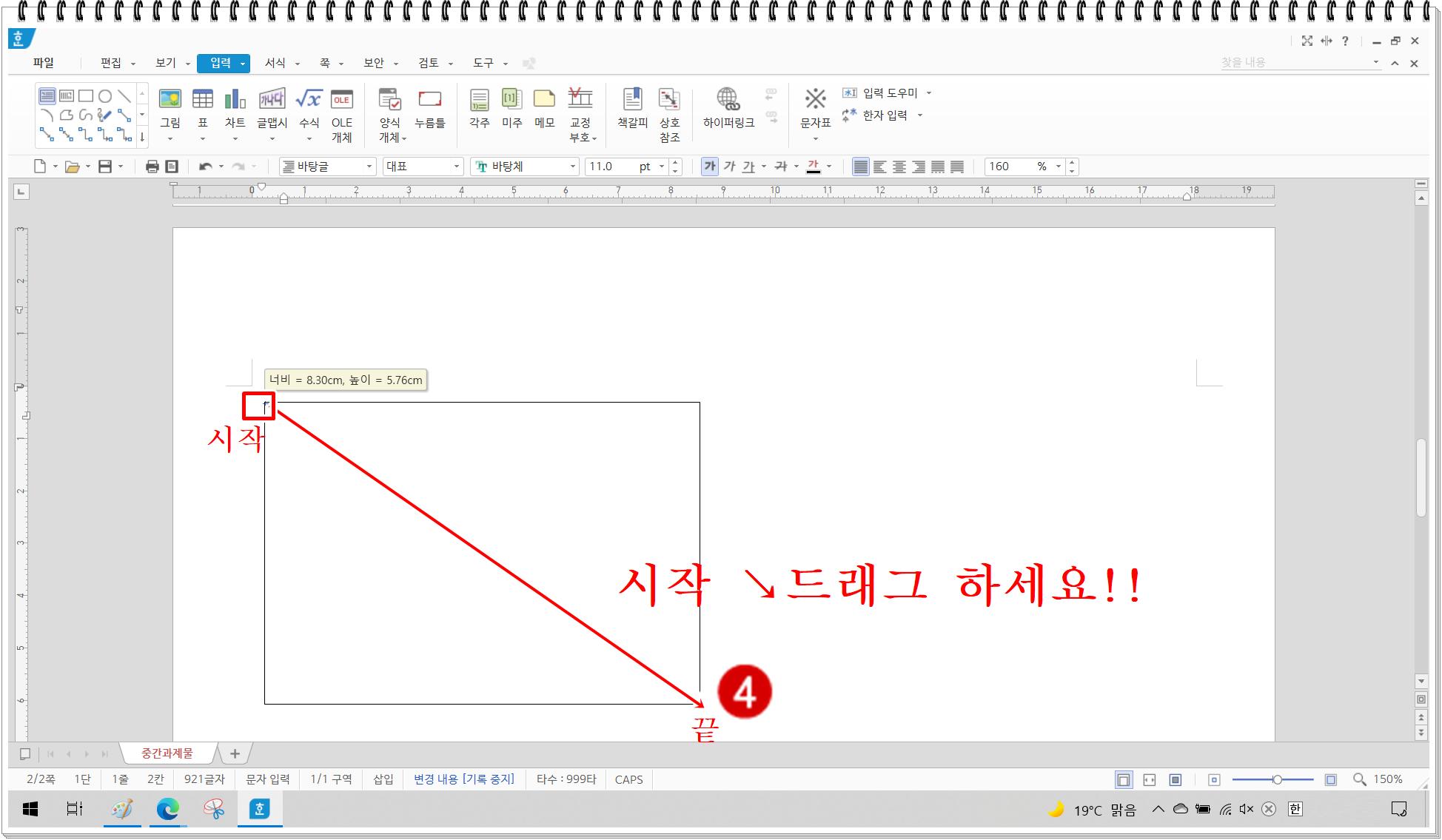Select the rectangle shape tool
This screenshot has height=840, width=1442.
[x=86, y=96]
